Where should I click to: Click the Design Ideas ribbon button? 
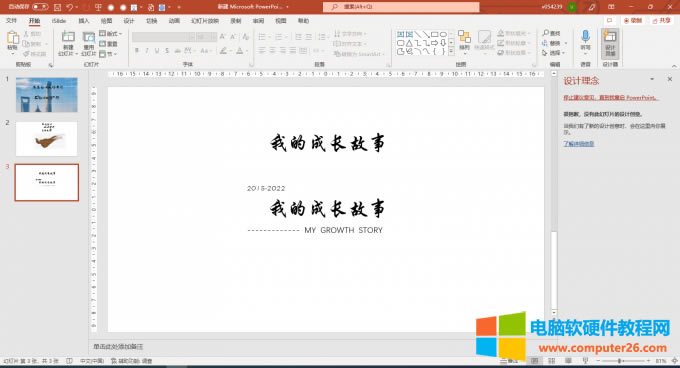(x=610, y=43)
